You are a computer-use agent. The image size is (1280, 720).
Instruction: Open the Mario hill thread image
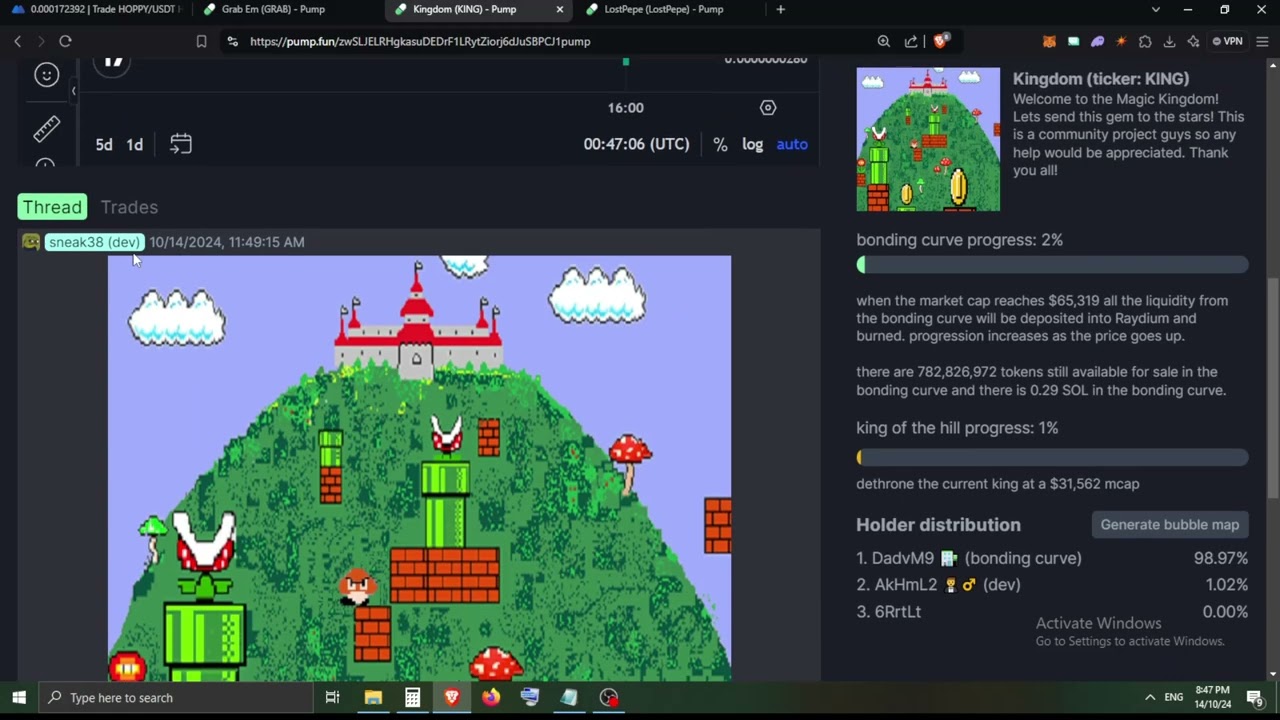419,468
